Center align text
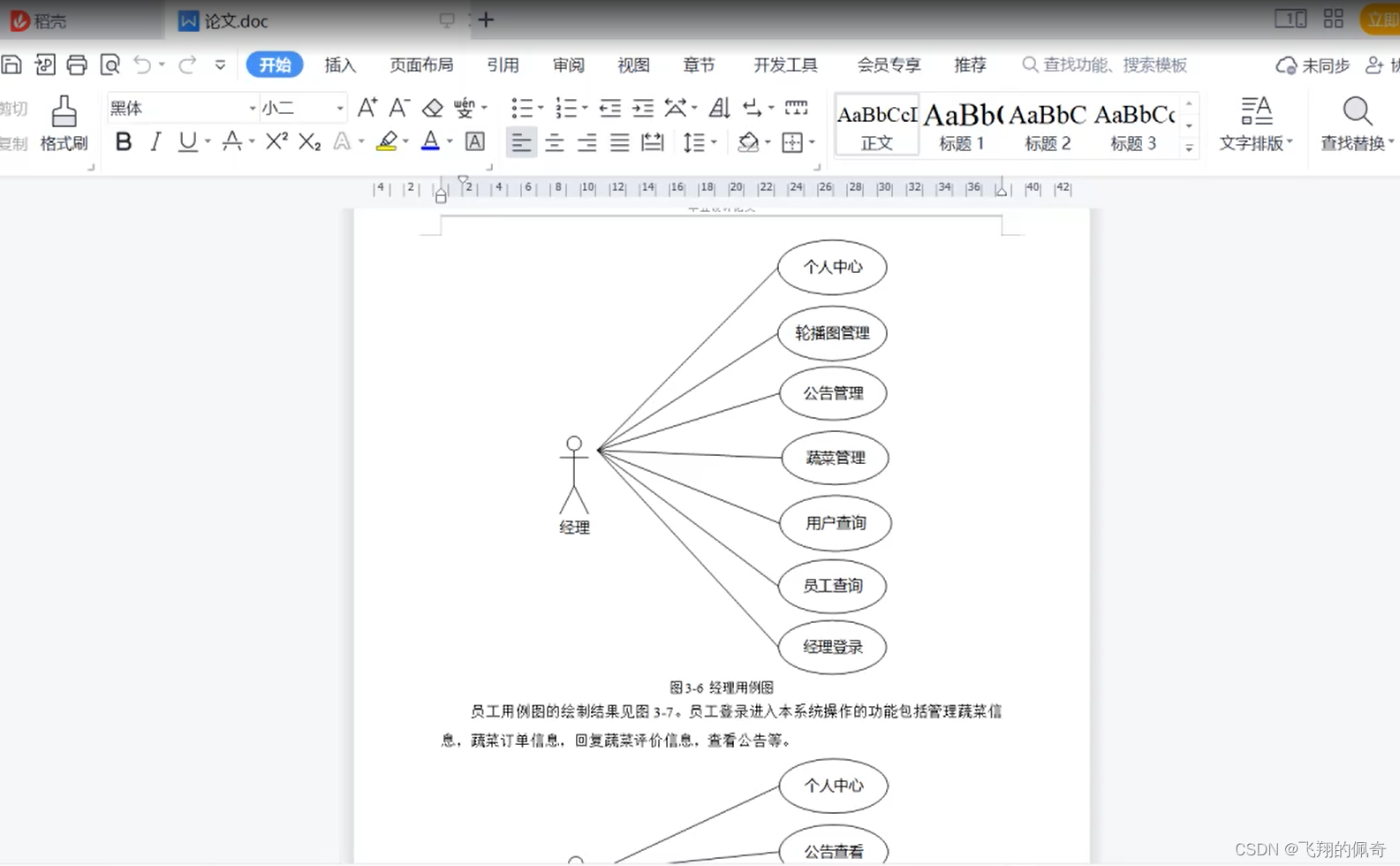 [x=554, y=141]
